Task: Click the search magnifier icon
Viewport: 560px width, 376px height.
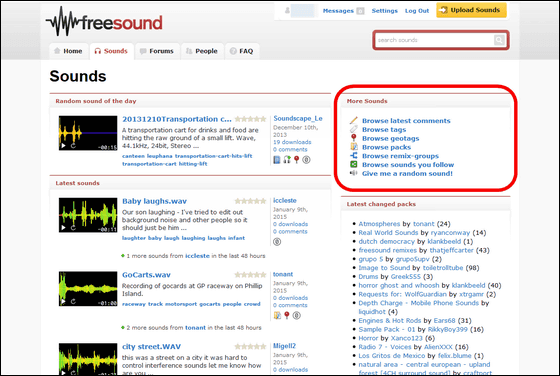Action: 499,40
